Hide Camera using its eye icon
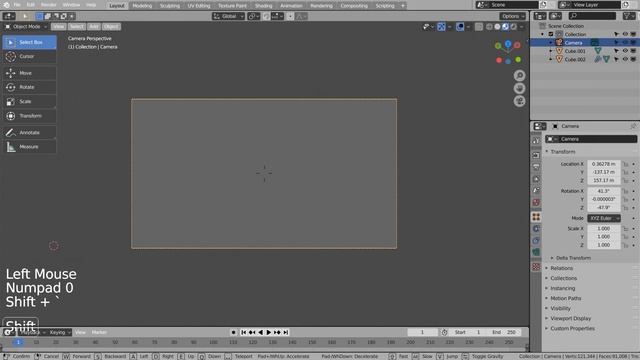Image resolution: width=640 pixels, height=360 pixels. (x=625, y=42)
